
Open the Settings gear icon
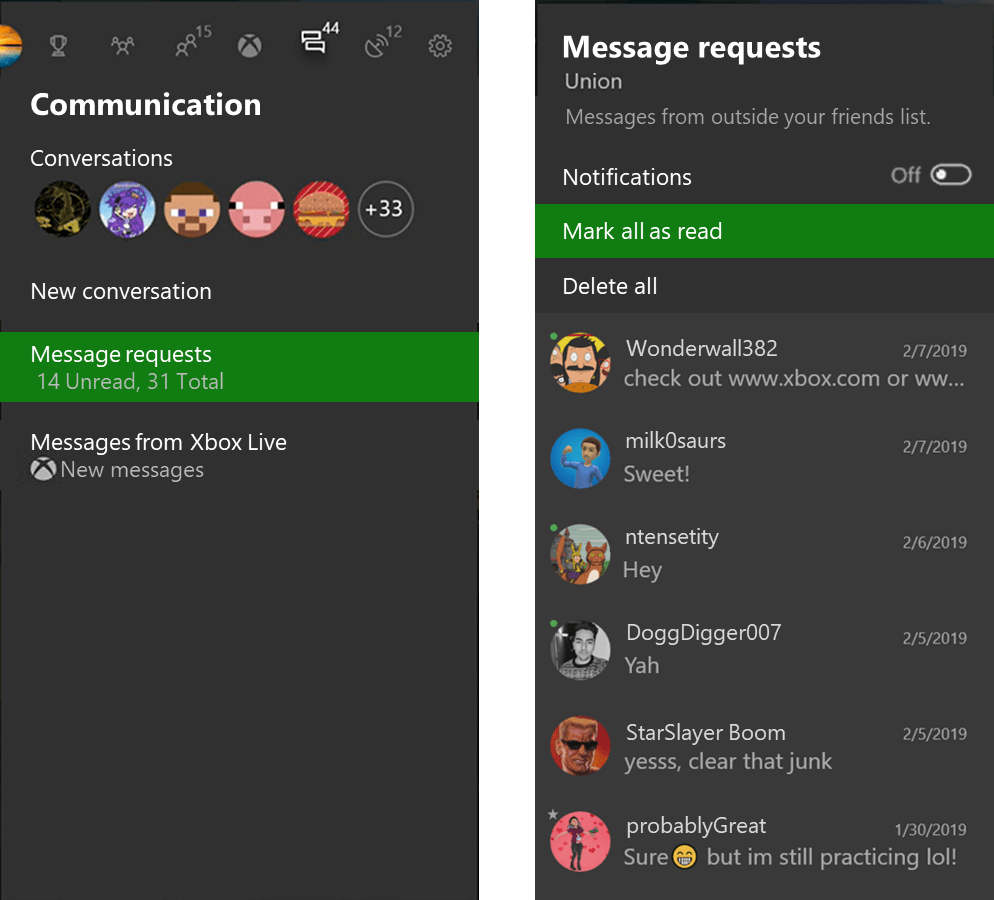(440, 46)
